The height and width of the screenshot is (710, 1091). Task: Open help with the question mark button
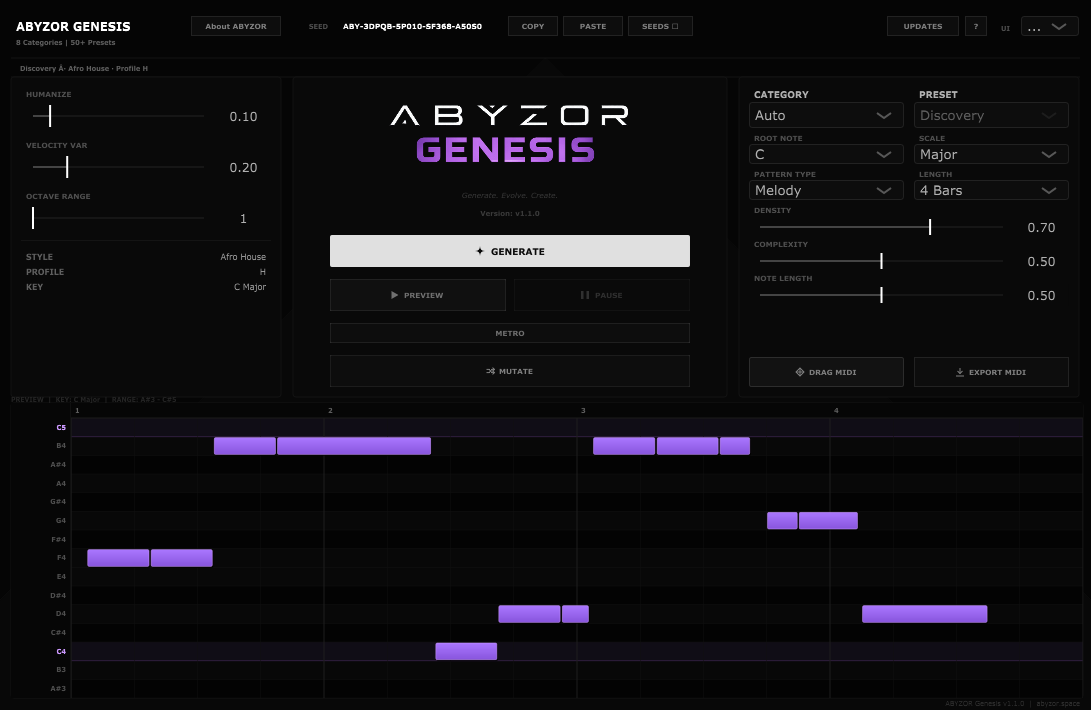pyautogui.click(x=975, y=26)
